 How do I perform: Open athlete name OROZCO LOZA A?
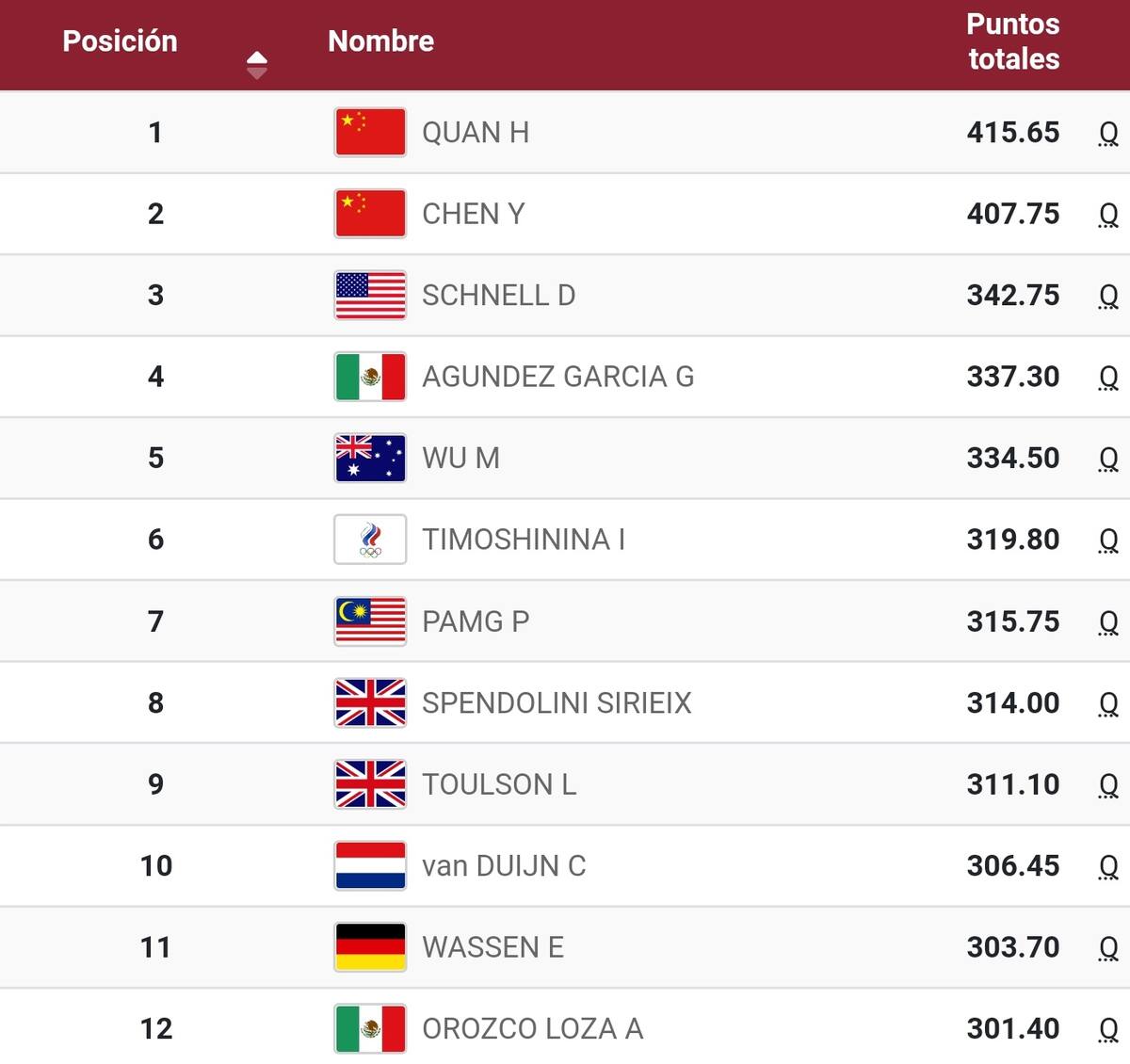point(533,1028)
